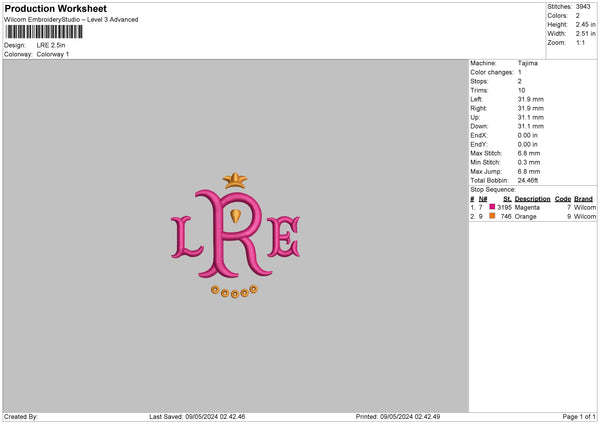Click the magenta letter E in the monogram
Image resolution: width=600 pixels, height=424 pixels.
pyautogui.click(x=284, y=236)
